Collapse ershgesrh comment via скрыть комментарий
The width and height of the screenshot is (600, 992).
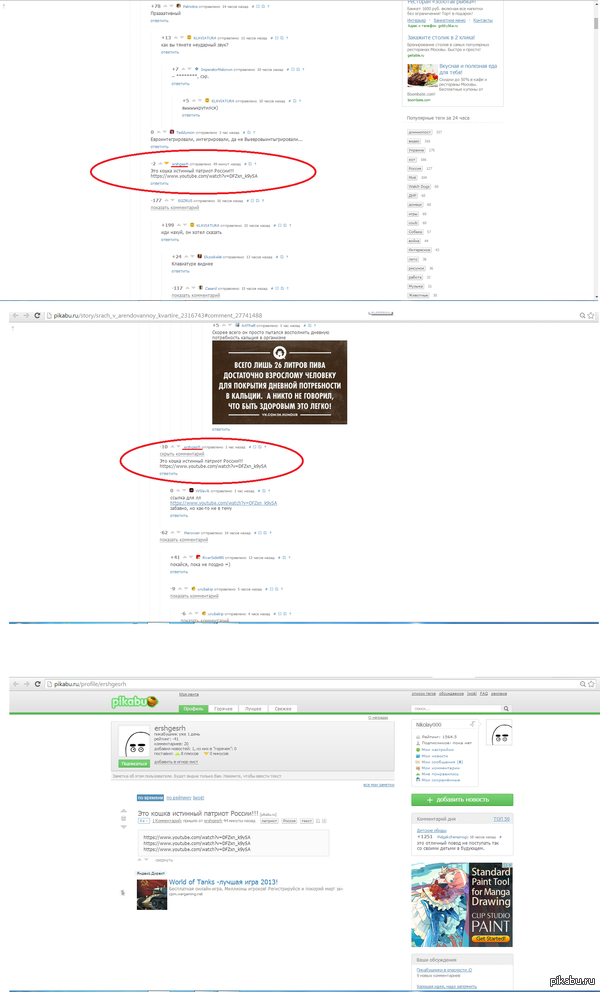pyautogui.click(x=182, y=453)
